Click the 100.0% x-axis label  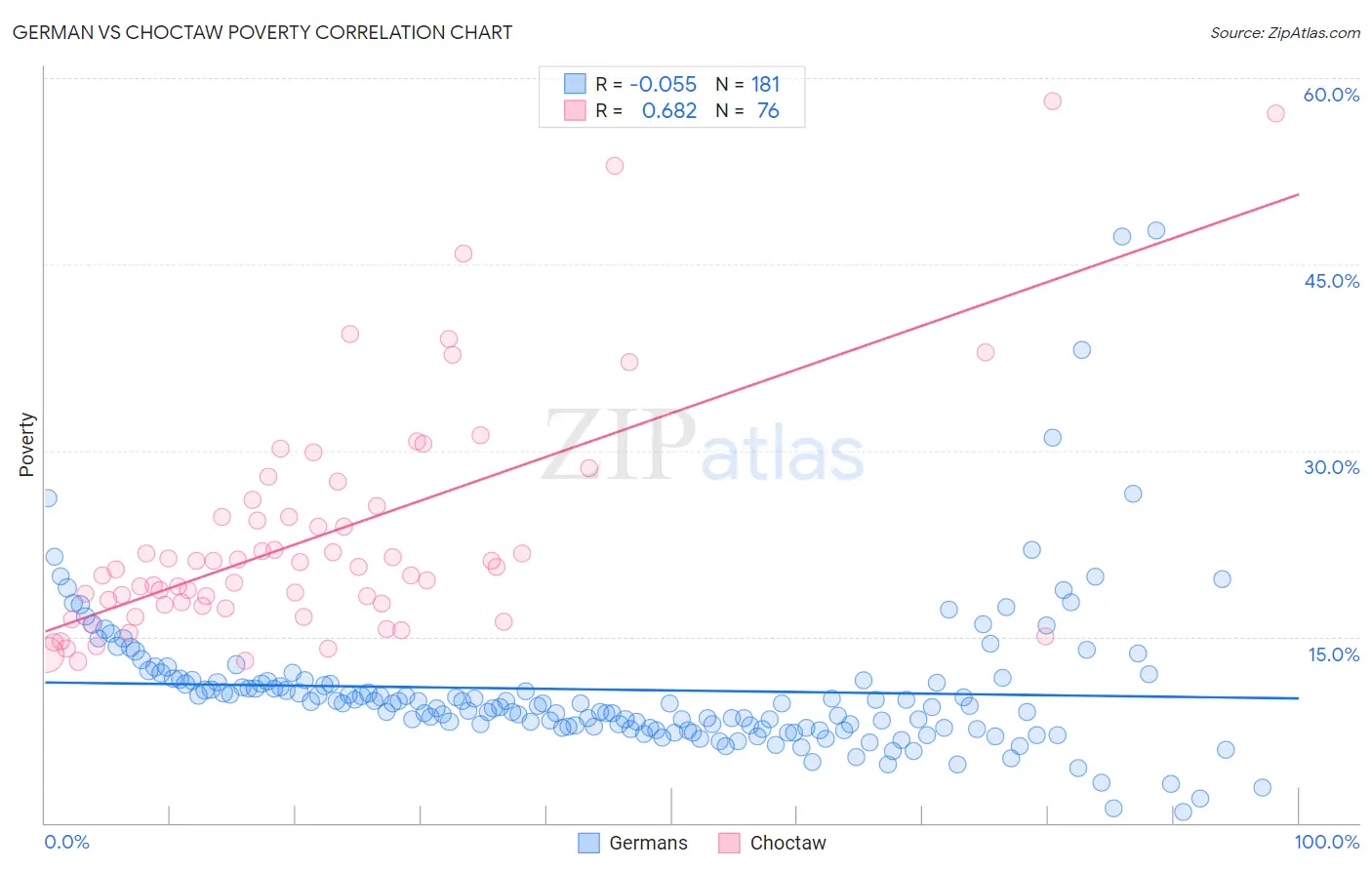(x=1326, y=842)
